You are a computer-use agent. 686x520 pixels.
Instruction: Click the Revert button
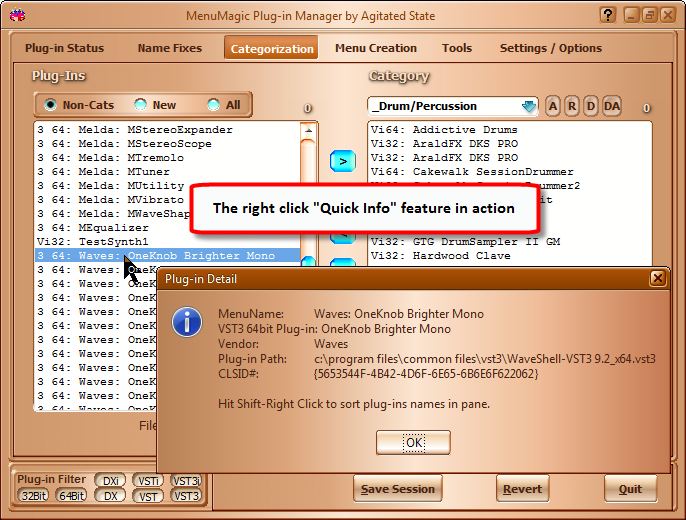(522, 489)
